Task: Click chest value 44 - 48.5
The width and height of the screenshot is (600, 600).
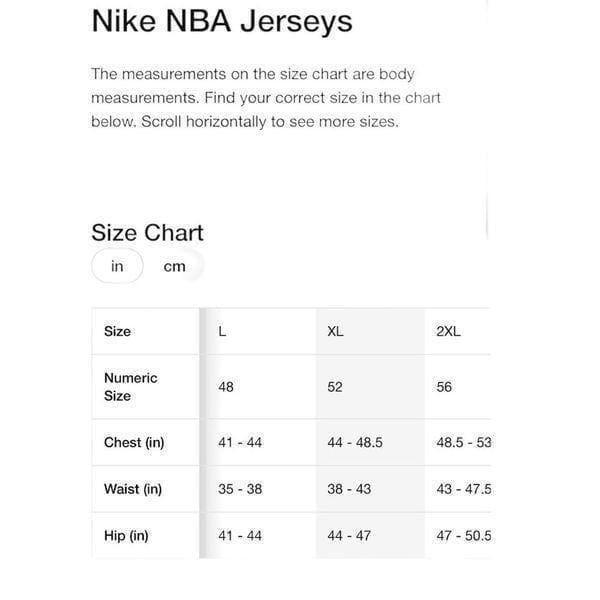Action: click(355, 442)
